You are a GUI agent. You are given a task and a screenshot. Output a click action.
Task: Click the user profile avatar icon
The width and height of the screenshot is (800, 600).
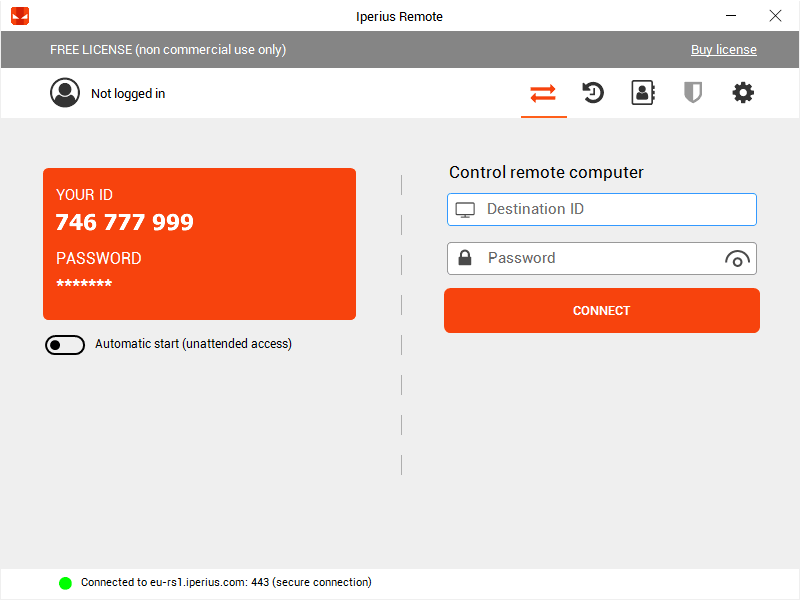click(65, 93)
